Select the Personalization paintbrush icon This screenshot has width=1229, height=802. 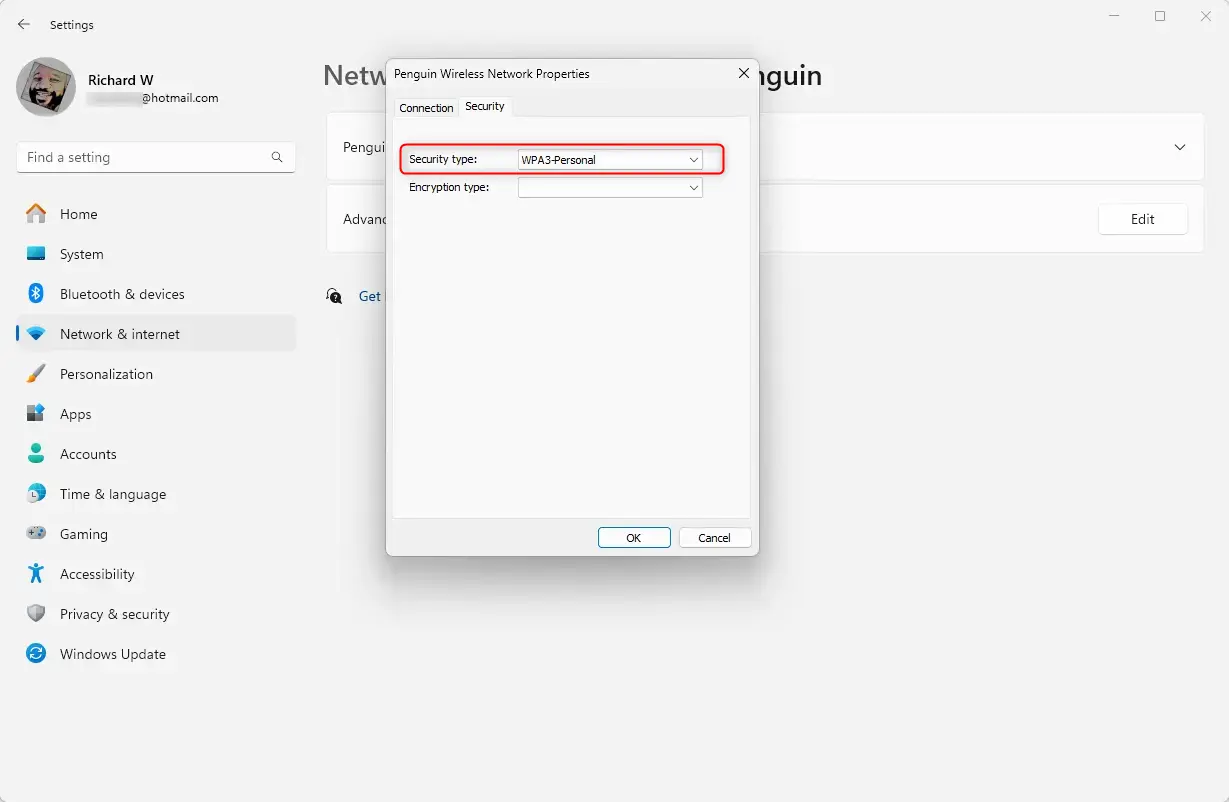click(36, 374)
